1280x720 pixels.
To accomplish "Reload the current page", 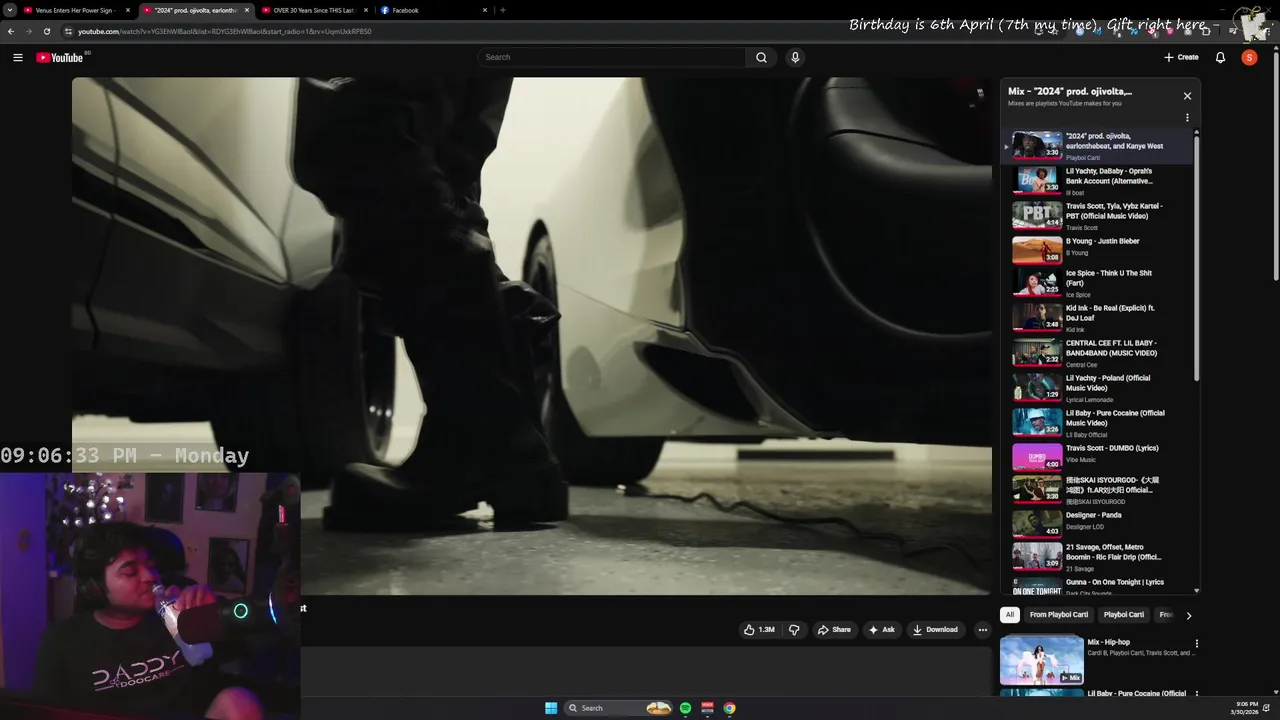I will click(46, 31).
